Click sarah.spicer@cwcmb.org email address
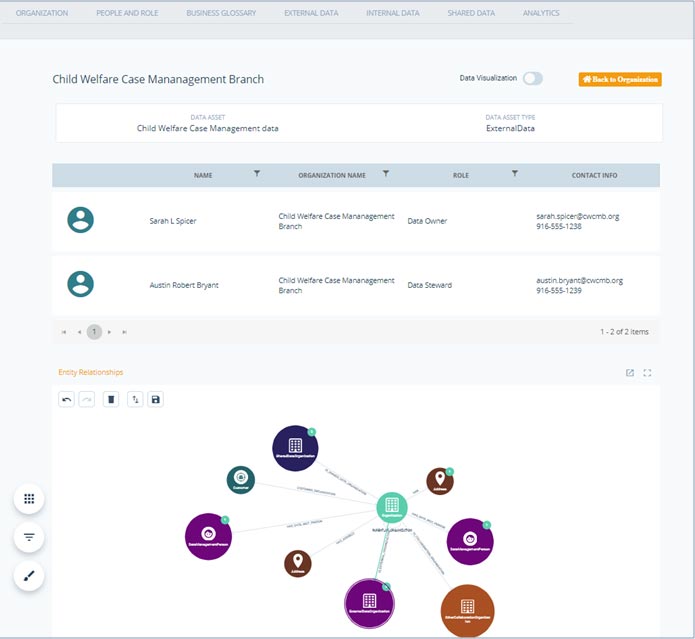 [x=578, y=216]
